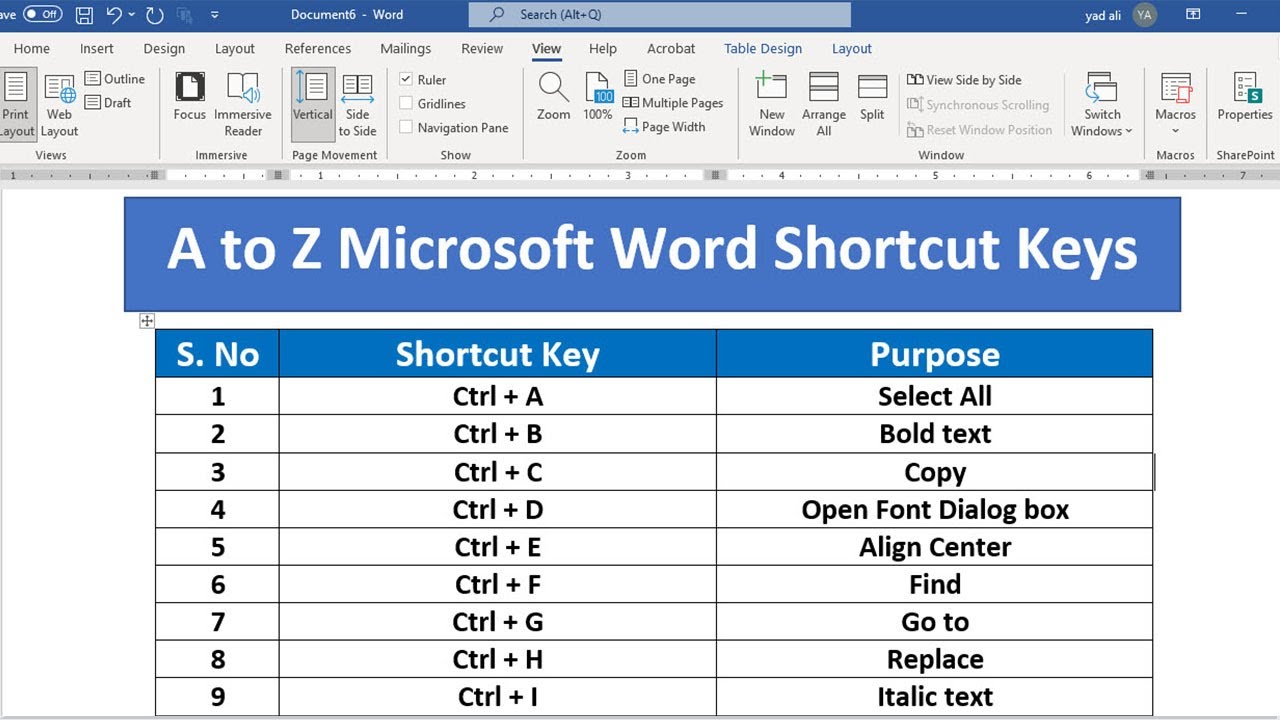
Task: Click the 'Select All' cell
Action: 935,396
